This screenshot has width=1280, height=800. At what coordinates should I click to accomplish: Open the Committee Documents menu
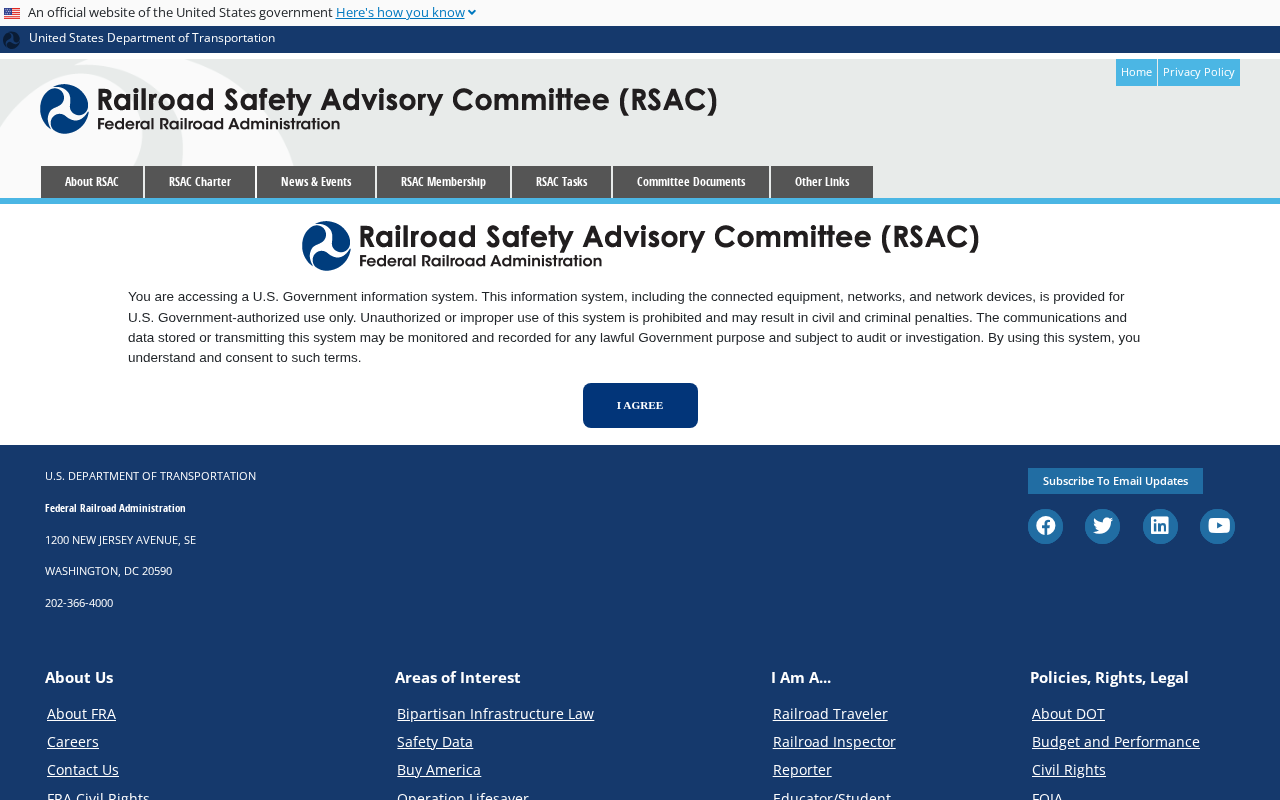[x=691, y=182]
